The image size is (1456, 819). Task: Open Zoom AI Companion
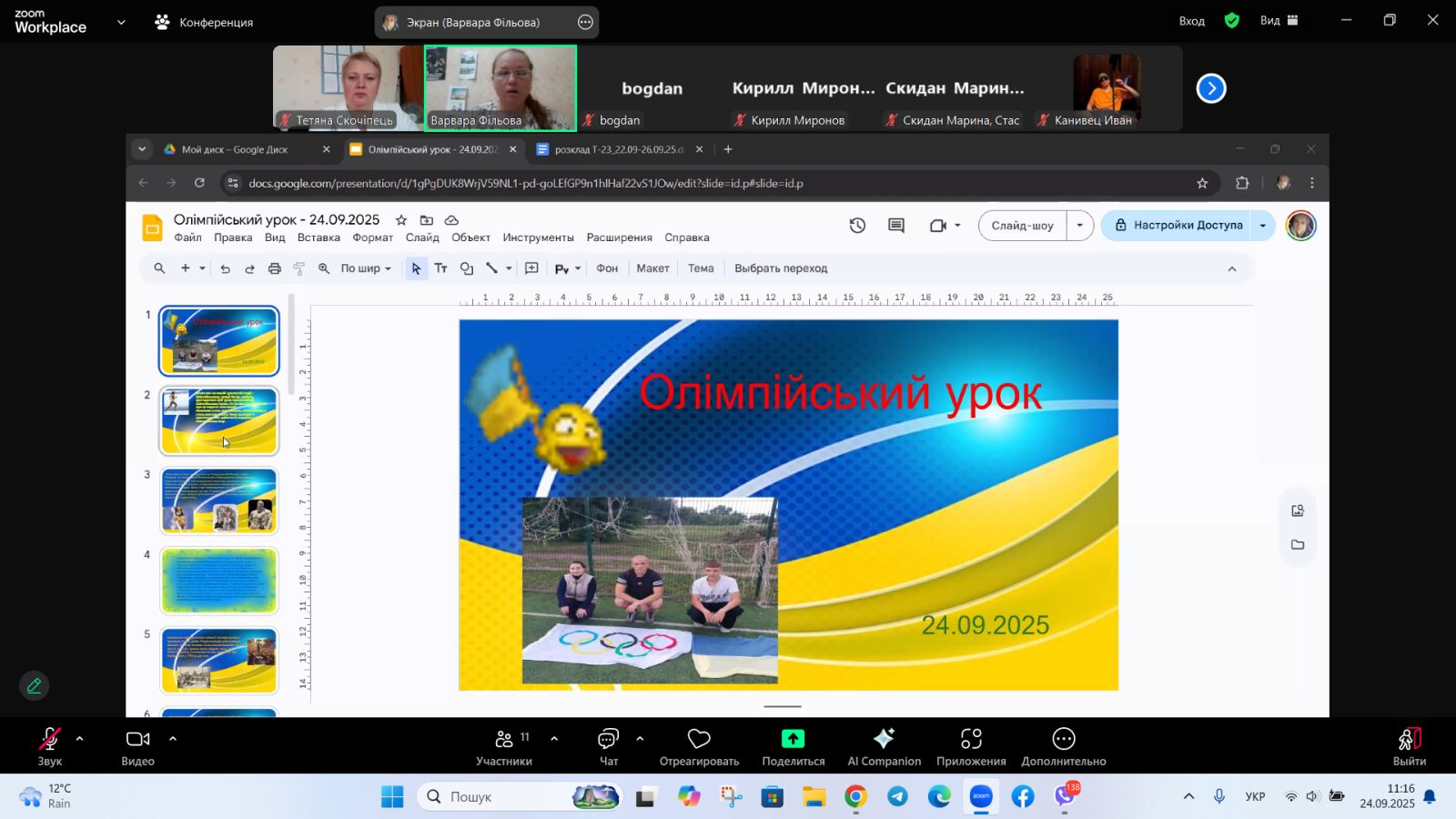(x=884, y=746)
